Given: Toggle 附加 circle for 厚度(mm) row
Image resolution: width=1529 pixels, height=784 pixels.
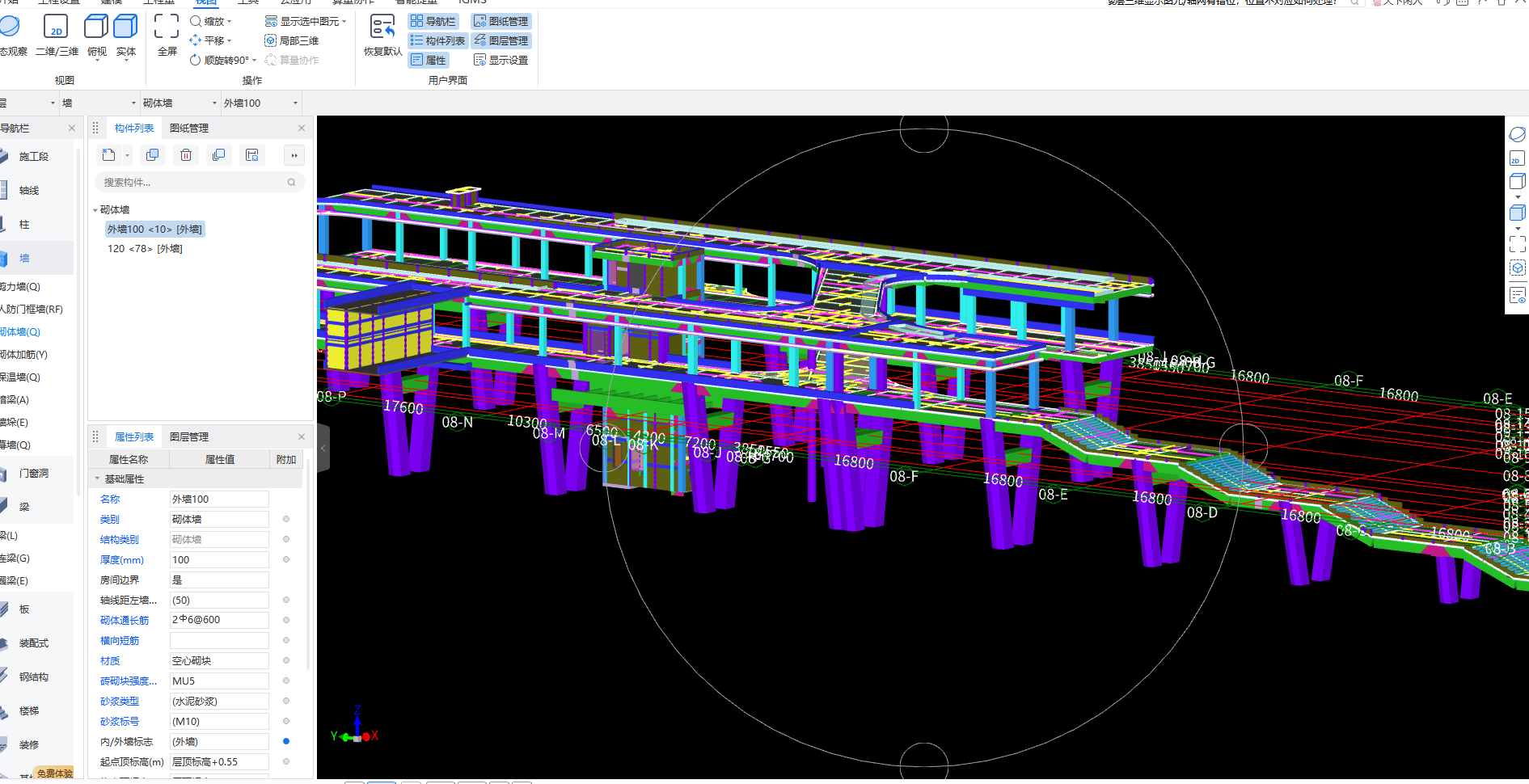Looking at the screenshot, I should point(286,559).
